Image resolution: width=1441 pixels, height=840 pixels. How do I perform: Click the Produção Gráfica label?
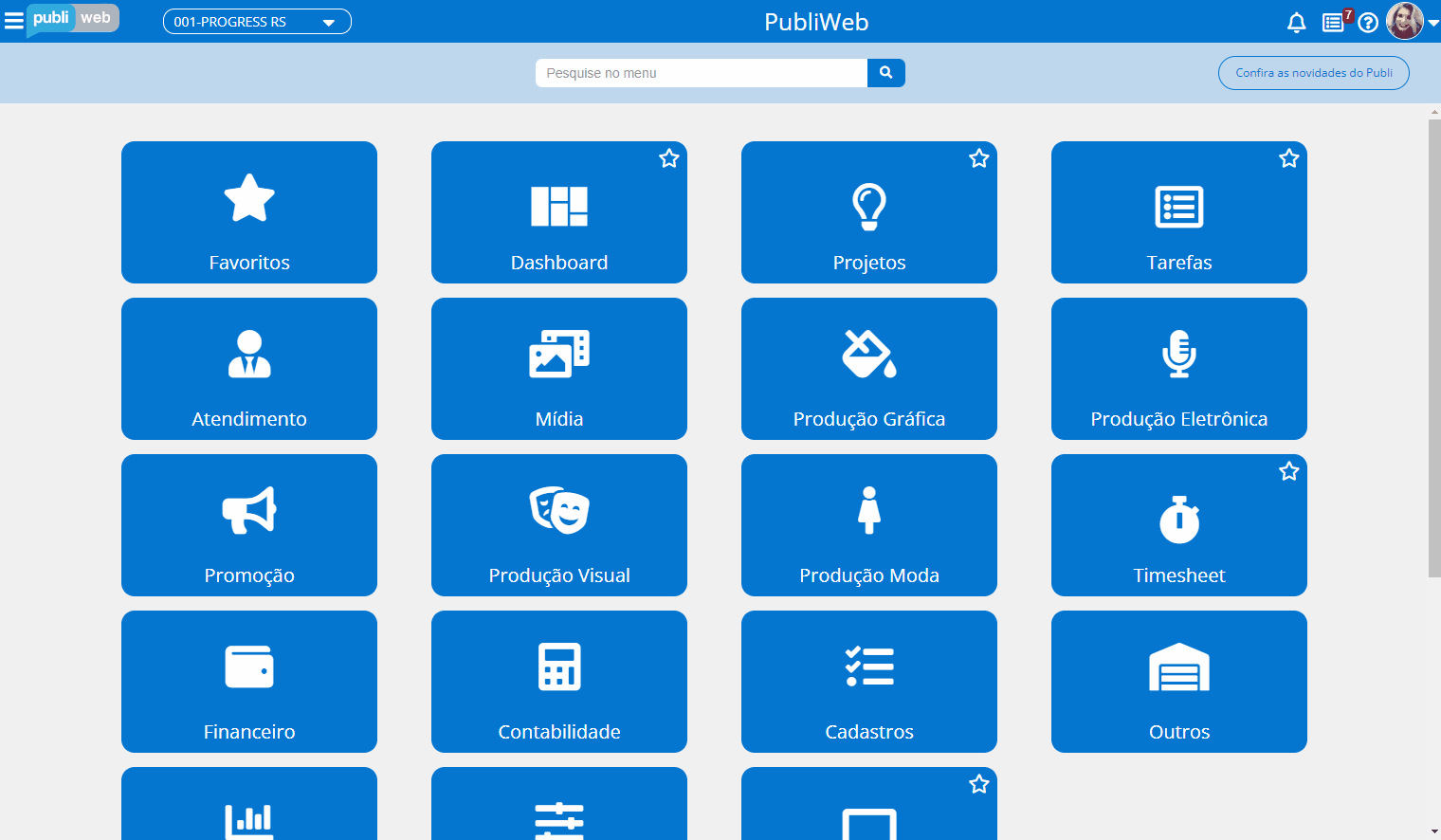[x=869, y=419]
